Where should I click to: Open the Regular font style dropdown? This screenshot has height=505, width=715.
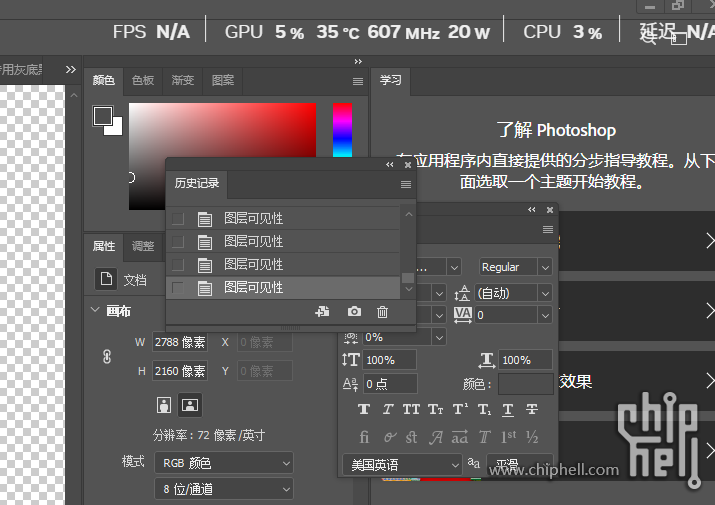(545, 267)
